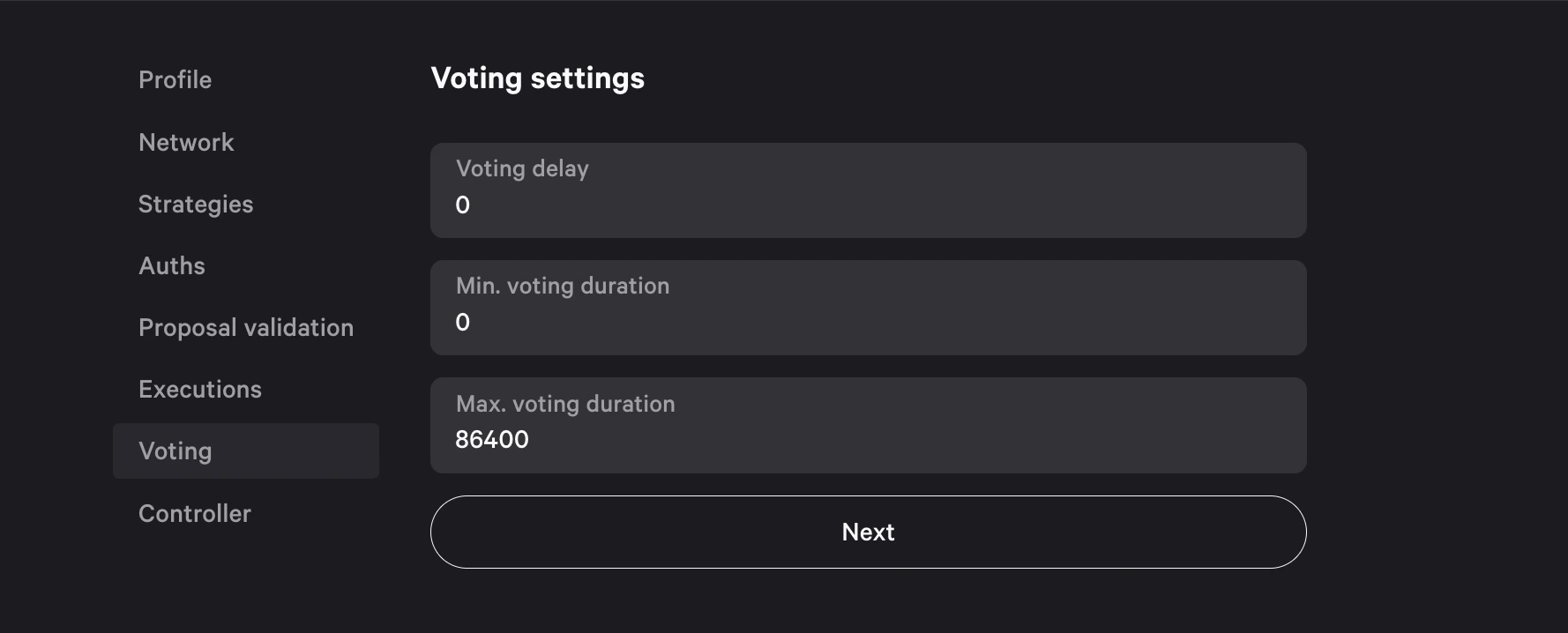Open the Profile section in sidebar

(175, 80)
